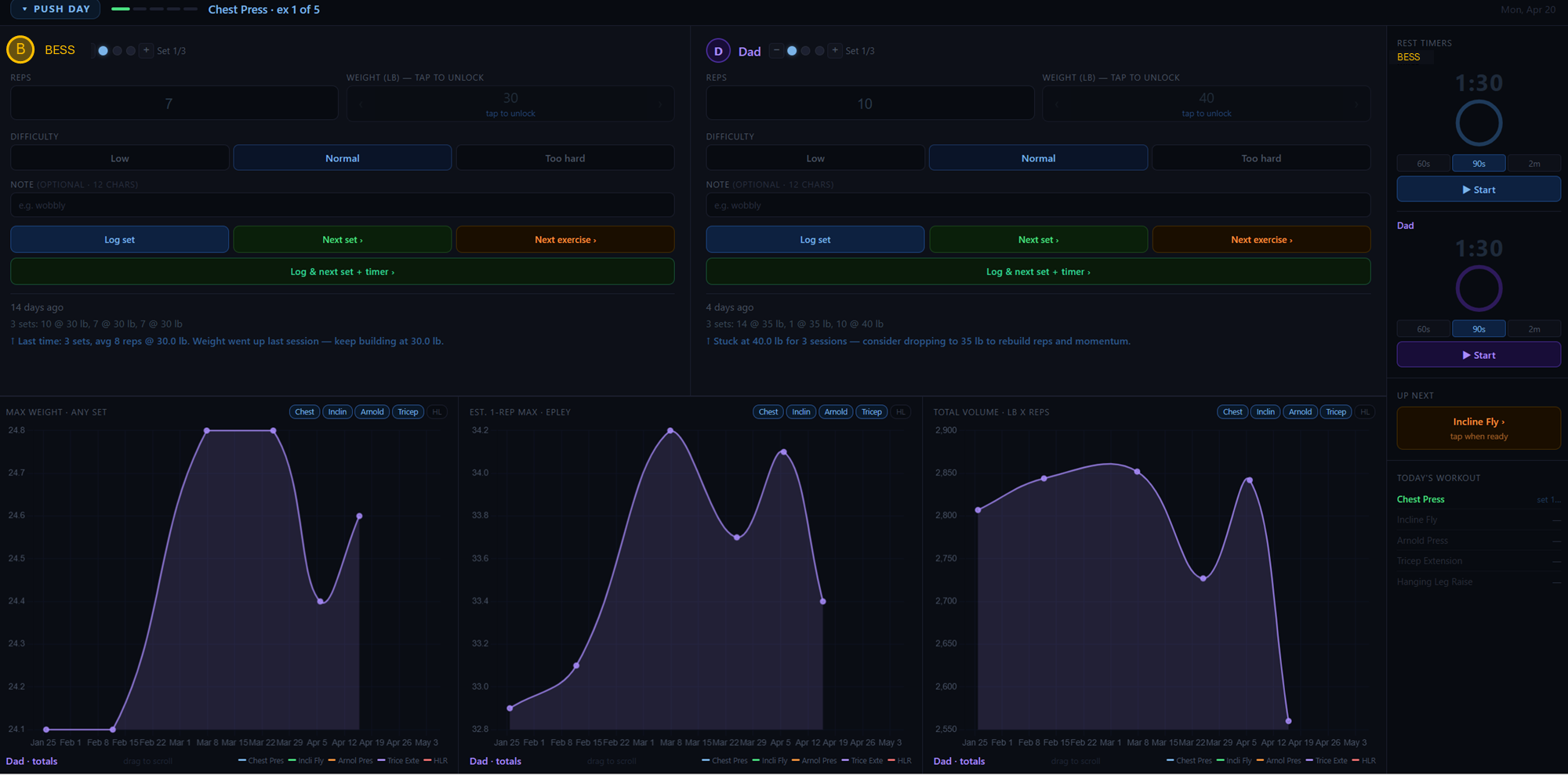Select Dad's third set dot

coord(819,51)
